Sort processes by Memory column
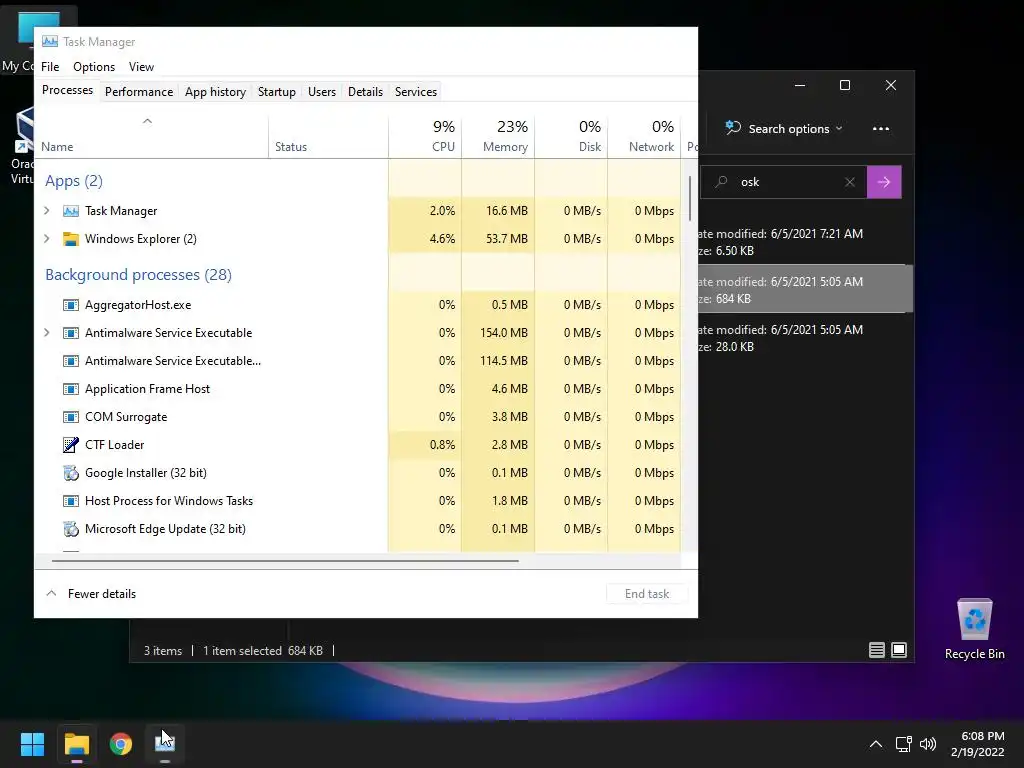The height and width of the screenshot is (768, 1024). pyautogui.click(x=498, y=136)
